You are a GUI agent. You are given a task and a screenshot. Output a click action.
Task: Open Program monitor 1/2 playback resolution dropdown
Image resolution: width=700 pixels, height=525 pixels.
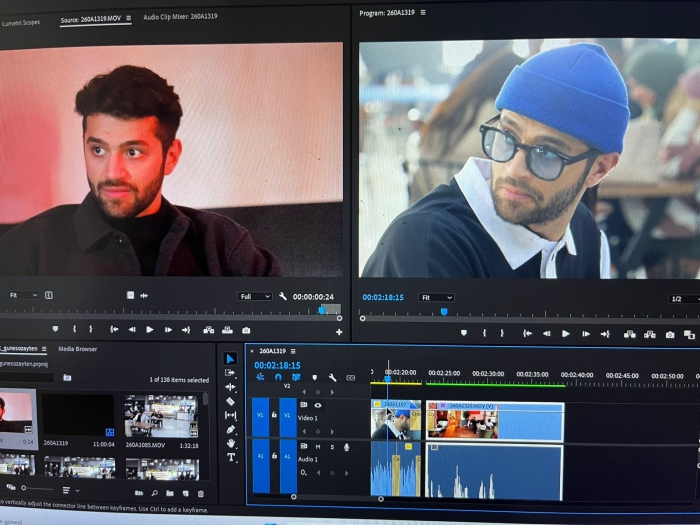(x=684, y=299)
